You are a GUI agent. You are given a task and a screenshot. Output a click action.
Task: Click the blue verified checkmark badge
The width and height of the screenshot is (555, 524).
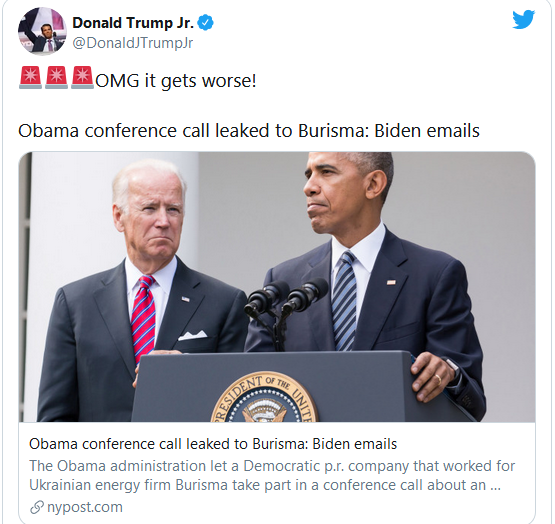(205, 23)
